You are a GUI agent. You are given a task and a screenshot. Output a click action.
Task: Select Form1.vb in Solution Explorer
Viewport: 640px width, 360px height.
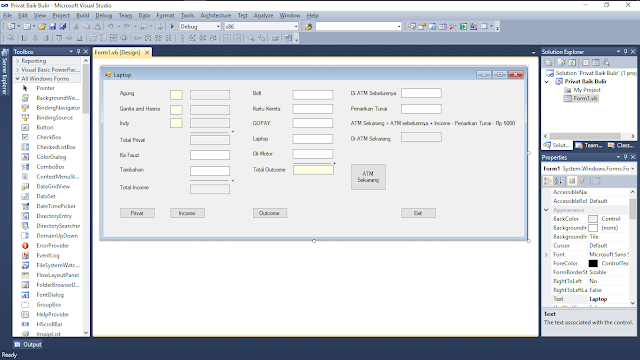point(581,98)
